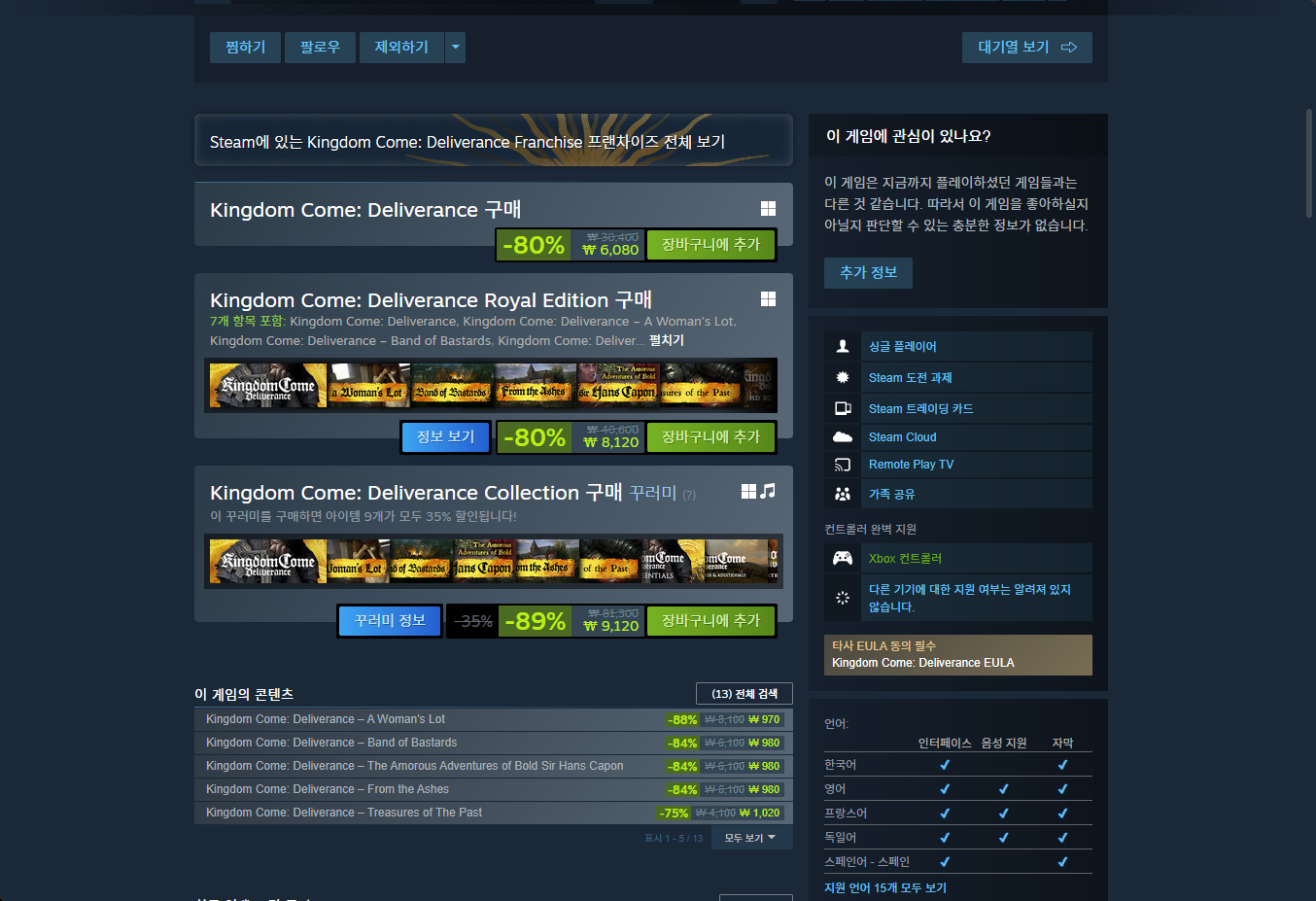Open the Band of Bastards DLC row
The height and width of the screenshot is (901, 1316).
click(x=494, y=743)
